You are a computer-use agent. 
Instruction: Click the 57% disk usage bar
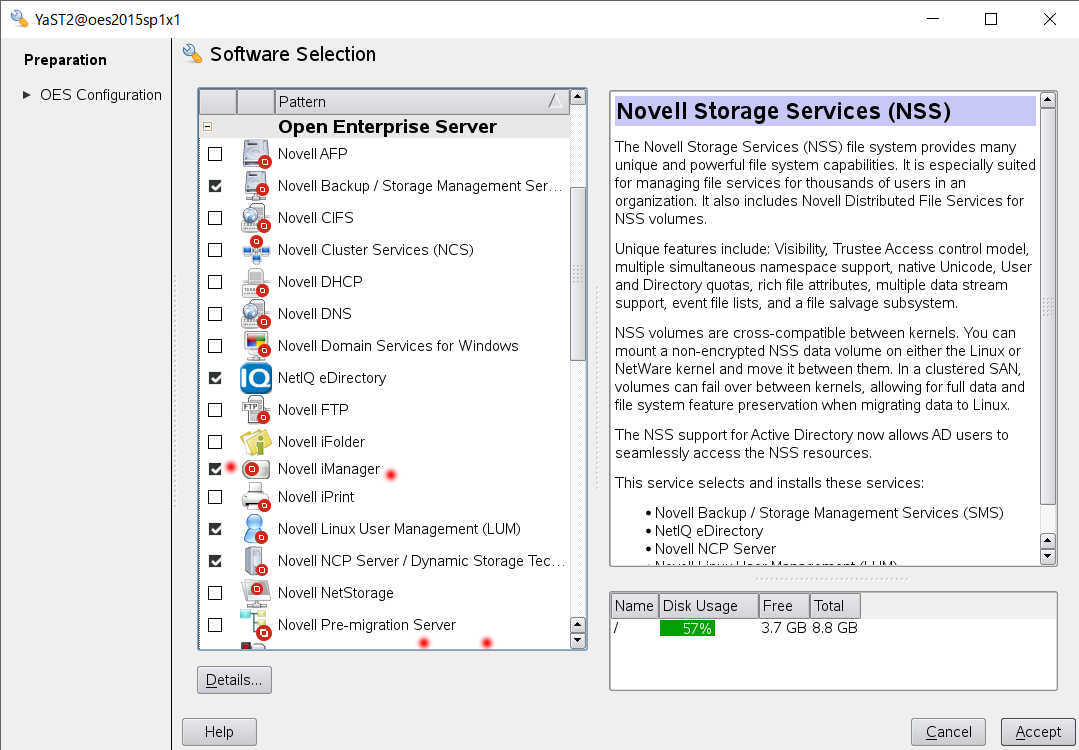click(687, 628)
